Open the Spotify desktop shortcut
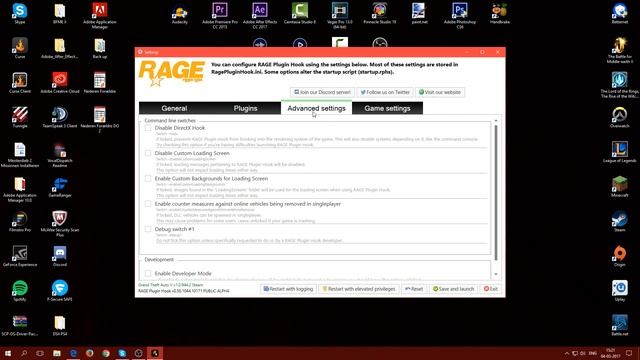The height and width of the screenshot is (360, 640). click(x=20, y=291)
